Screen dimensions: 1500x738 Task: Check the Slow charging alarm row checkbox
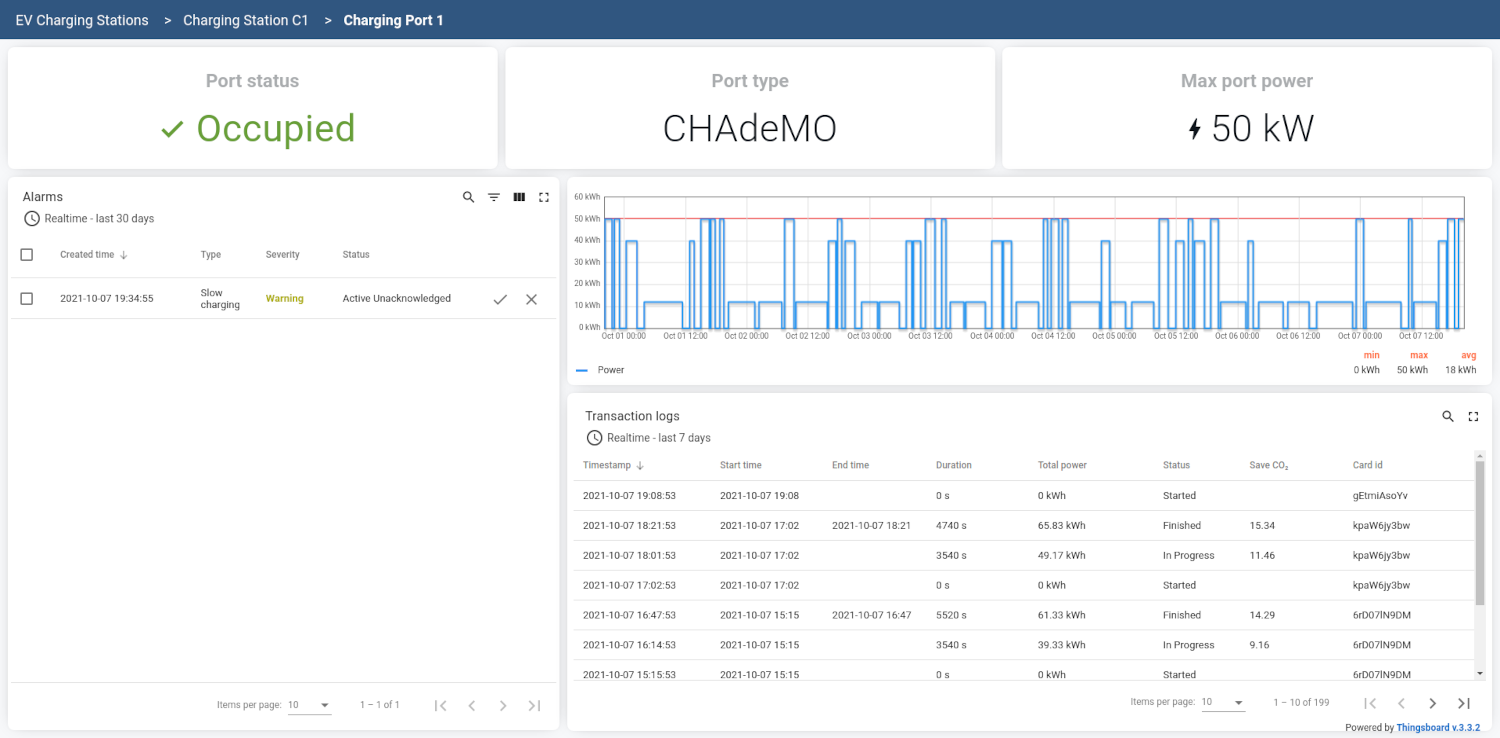pyautogui.click(x=27, y=299)
